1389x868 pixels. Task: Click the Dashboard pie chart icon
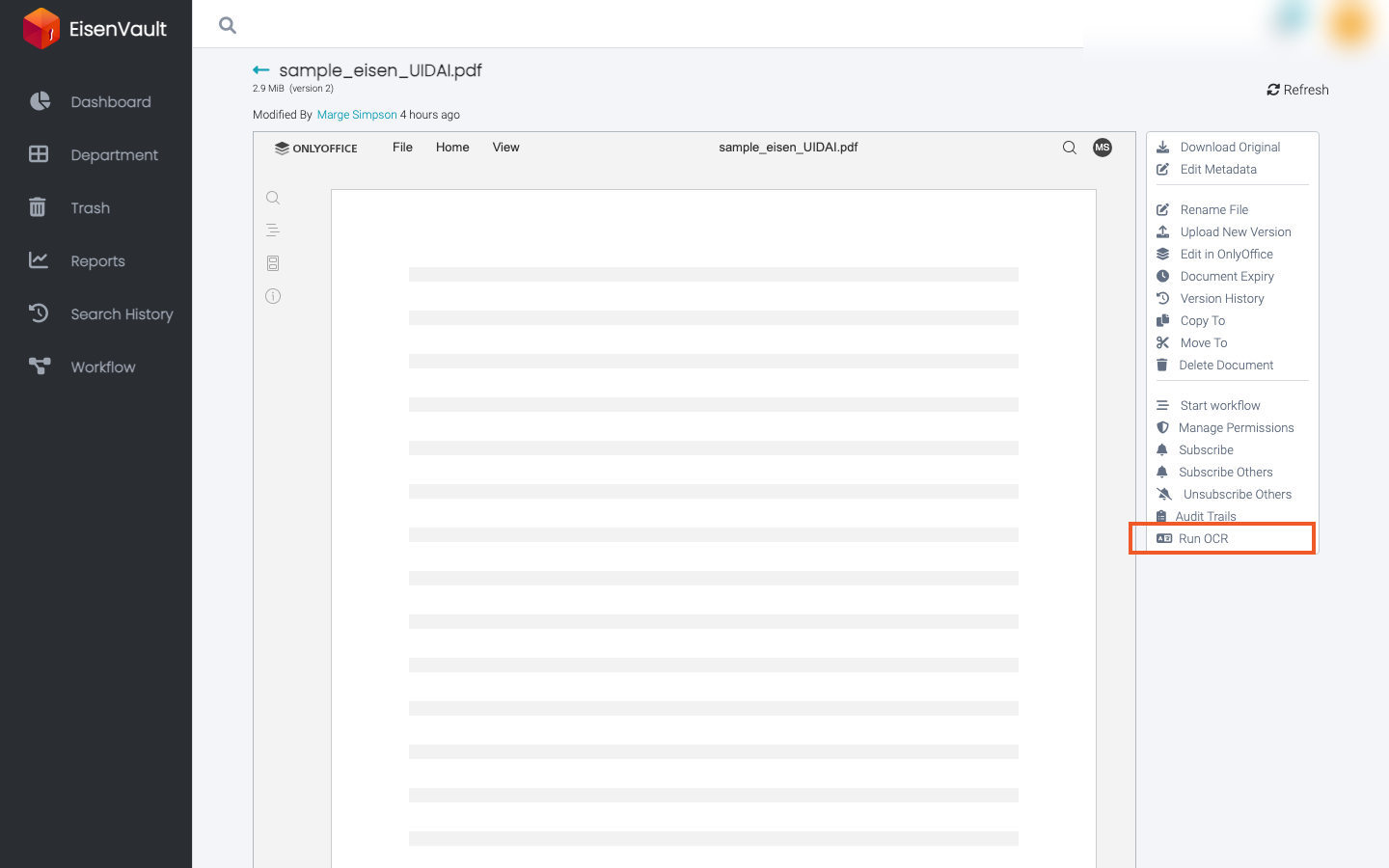pyautogui.click(x=40, y=101)
